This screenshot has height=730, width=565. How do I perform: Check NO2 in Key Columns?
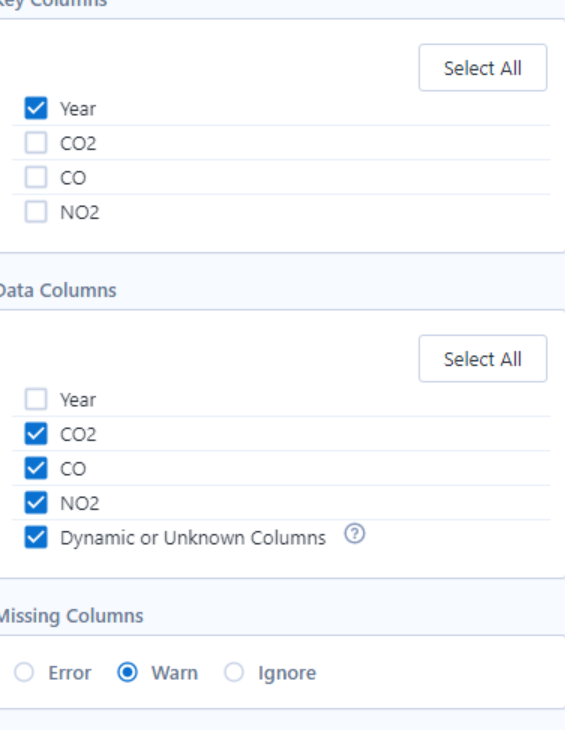coord(36,212)
